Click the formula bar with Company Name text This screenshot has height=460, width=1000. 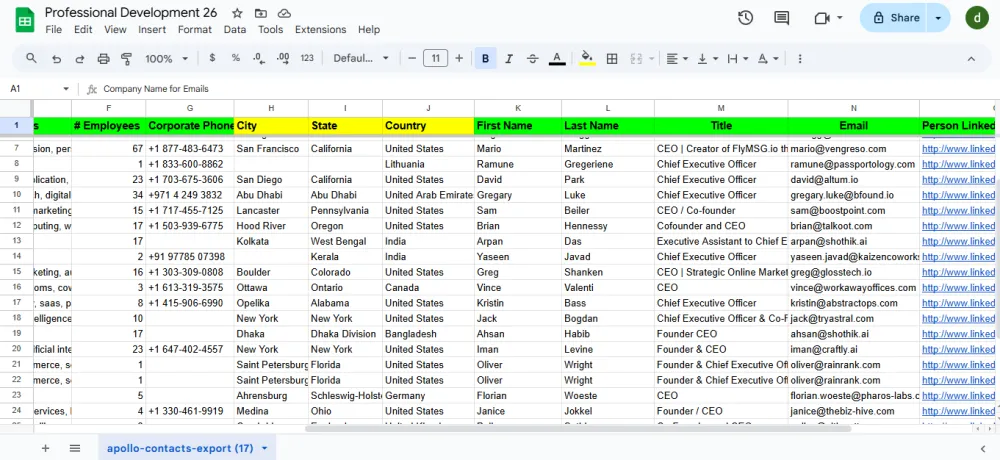pyautogui.click(x=548, y=89)
